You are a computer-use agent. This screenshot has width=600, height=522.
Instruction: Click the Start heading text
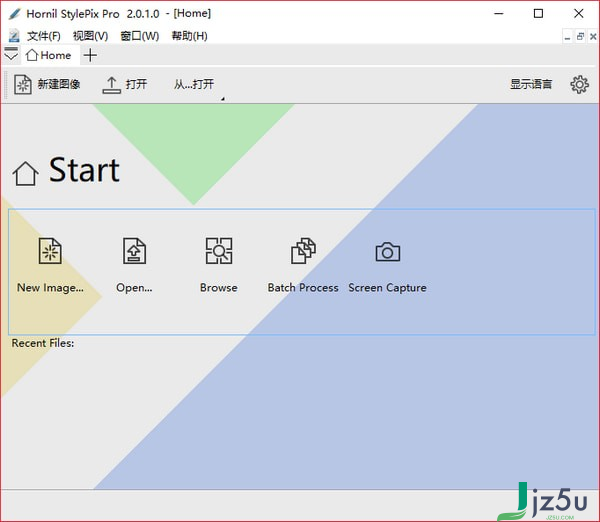(84, 169)
